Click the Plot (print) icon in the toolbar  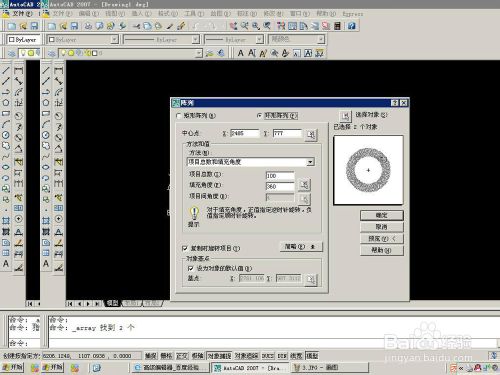pos(88,26)
